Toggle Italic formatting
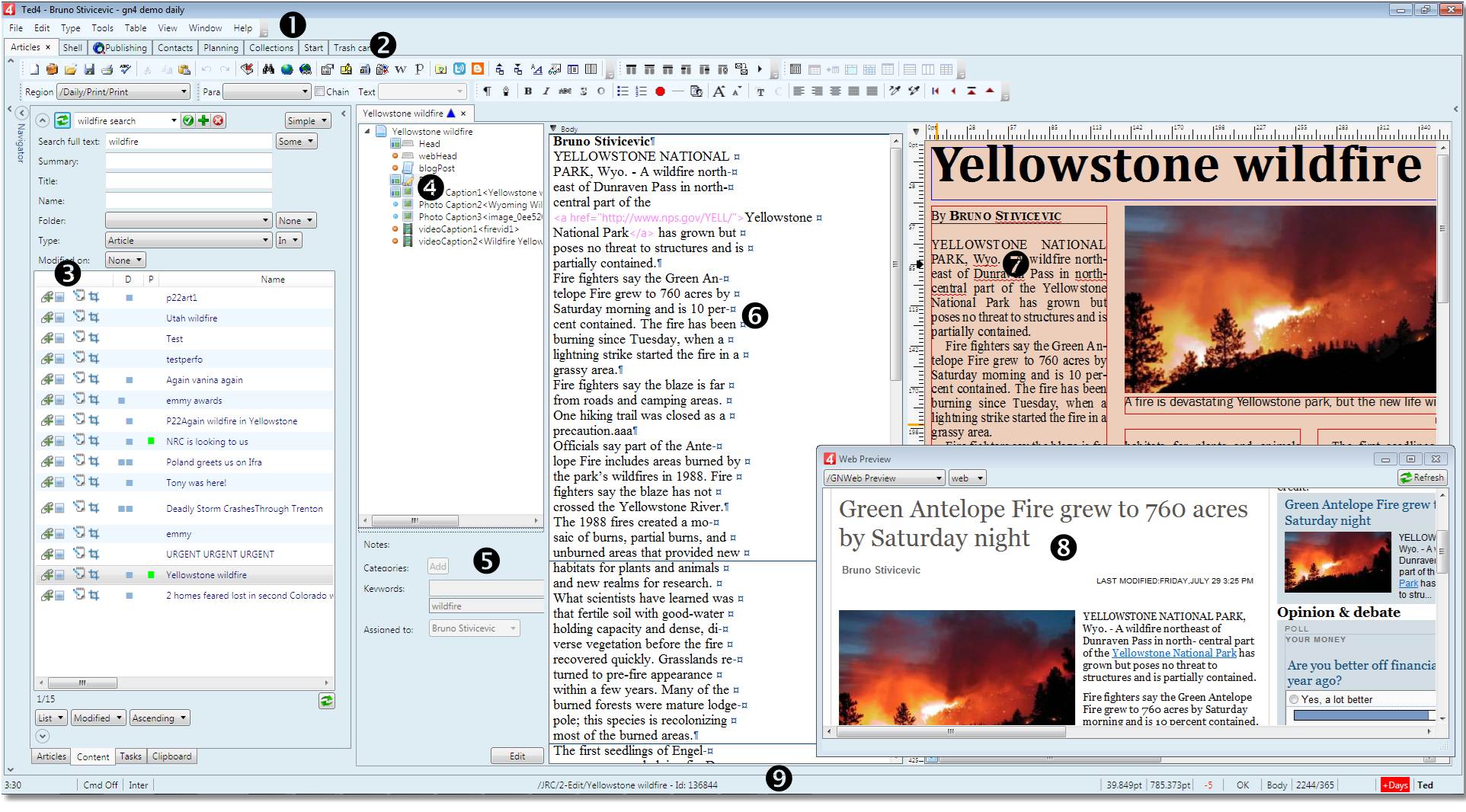1466x812 pixels. 546,91
